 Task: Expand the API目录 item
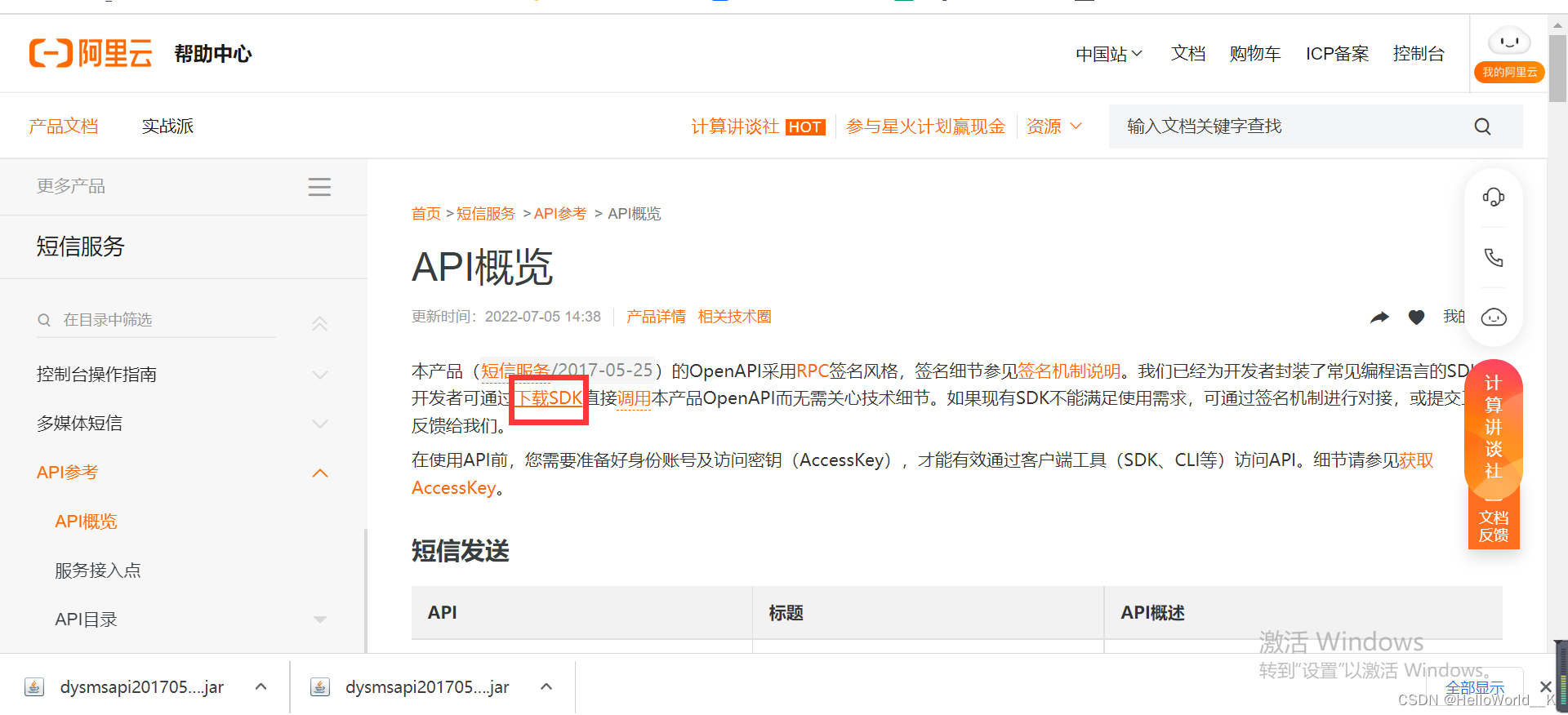point(320,620)
